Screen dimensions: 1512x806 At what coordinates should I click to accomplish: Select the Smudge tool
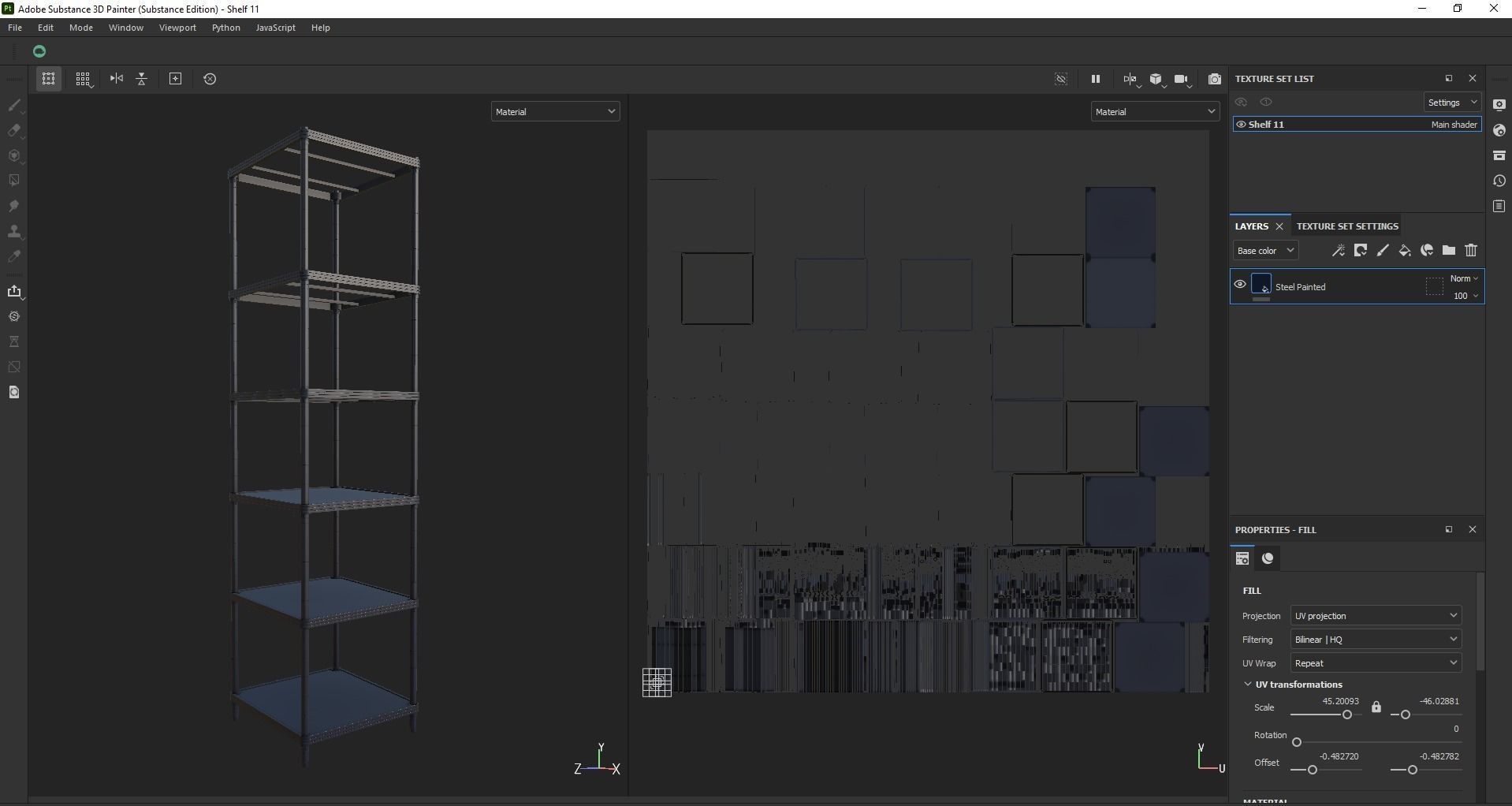(14, 206)
